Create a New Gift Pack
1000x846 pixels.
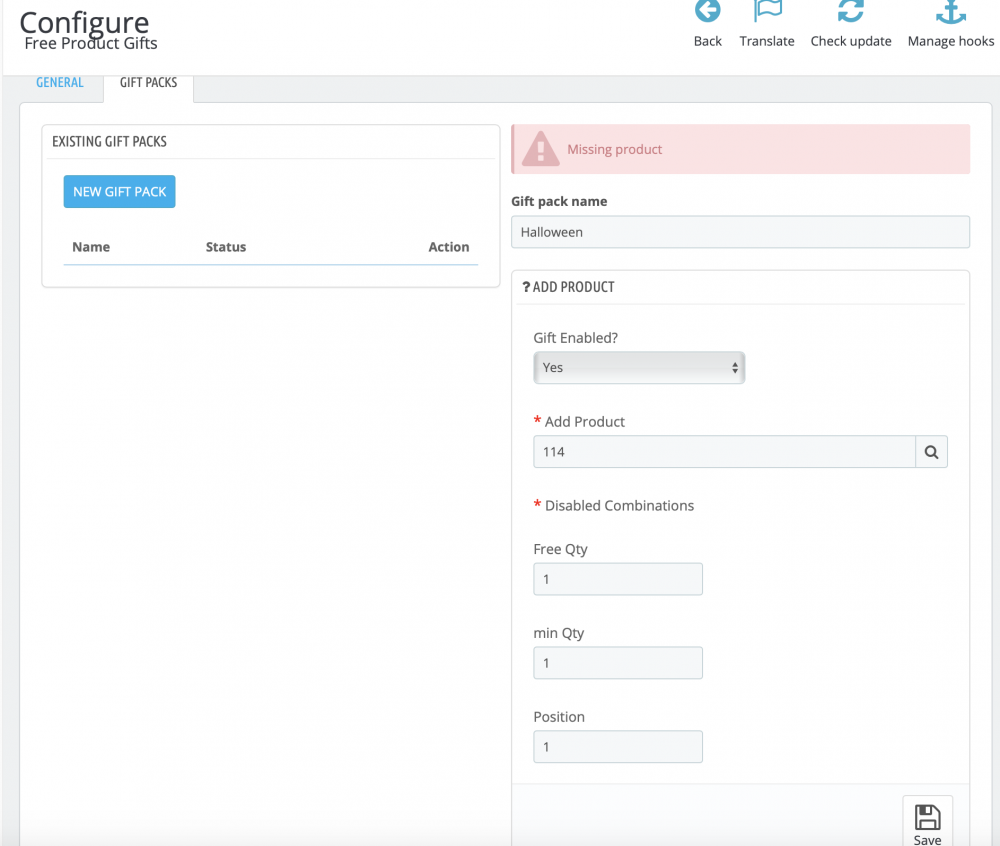[x=119, y=192]
